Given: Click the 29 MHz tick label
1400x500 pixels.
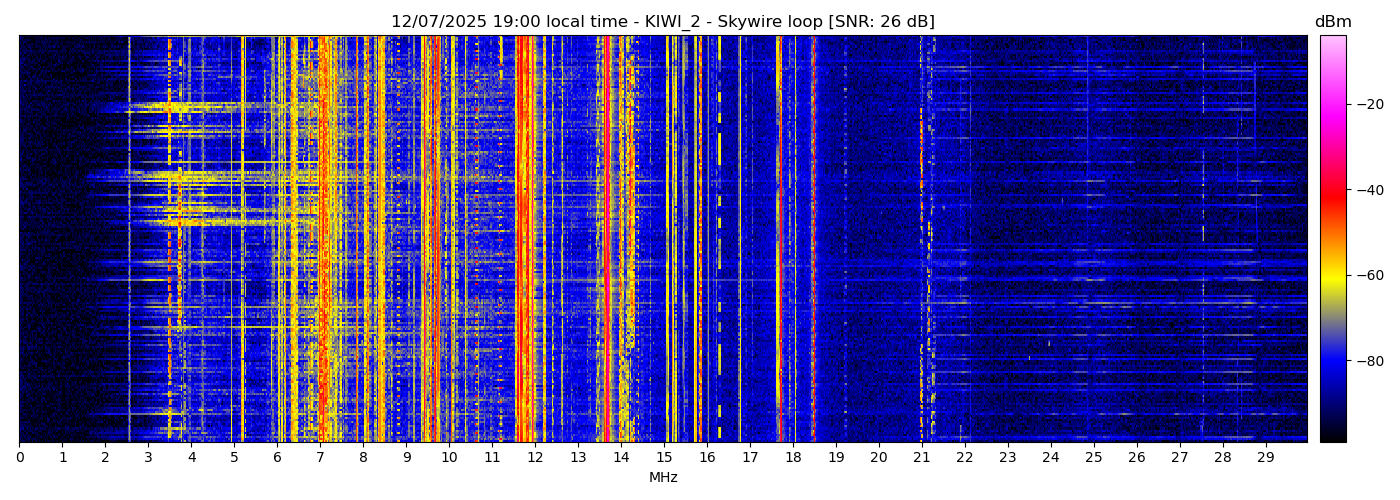Looking at the screenshot, I should tap(1265, 458).
